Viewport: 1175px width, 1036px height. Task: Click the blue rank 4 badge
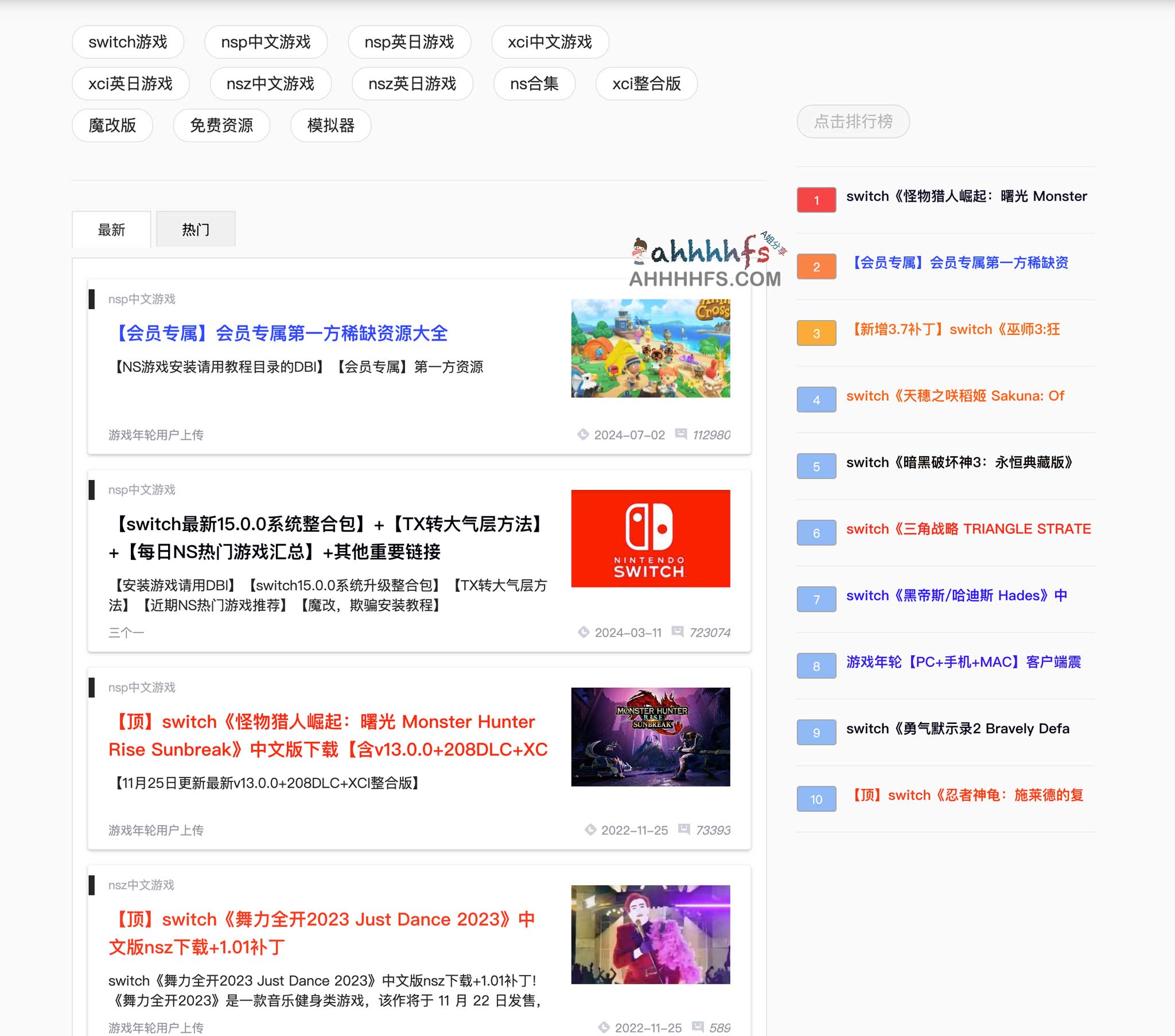pyautogui.click(x=816, y=400)
